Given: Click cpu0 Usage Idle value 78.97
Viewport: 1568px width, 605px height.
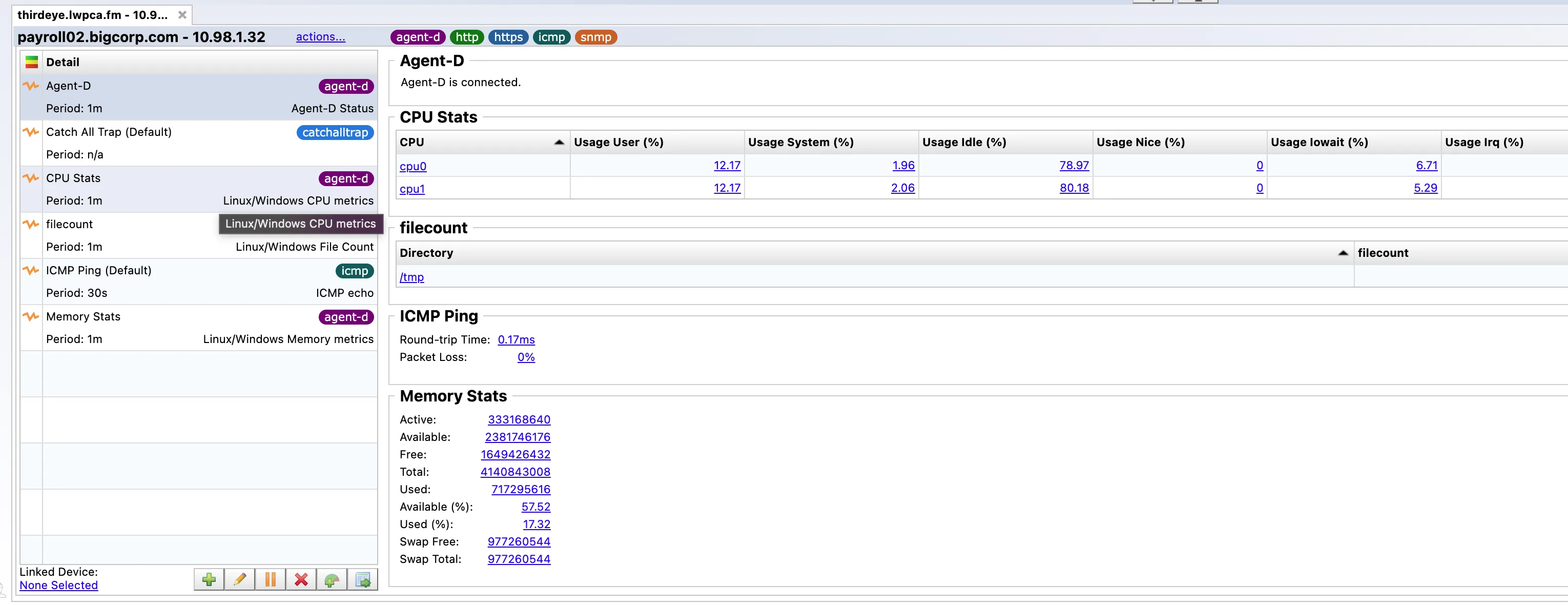Looking at the screenshot, I should (x=1074, y=165).
